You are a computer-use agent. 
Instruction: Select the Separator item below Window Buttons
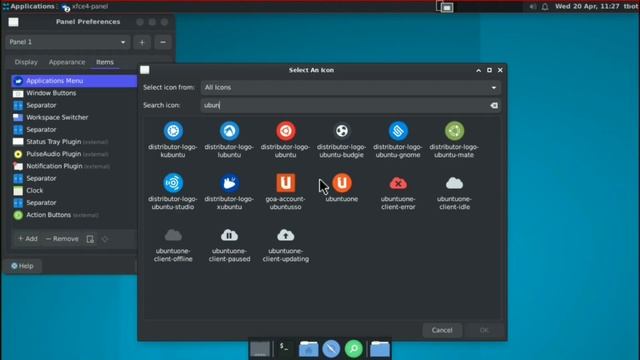74,105
